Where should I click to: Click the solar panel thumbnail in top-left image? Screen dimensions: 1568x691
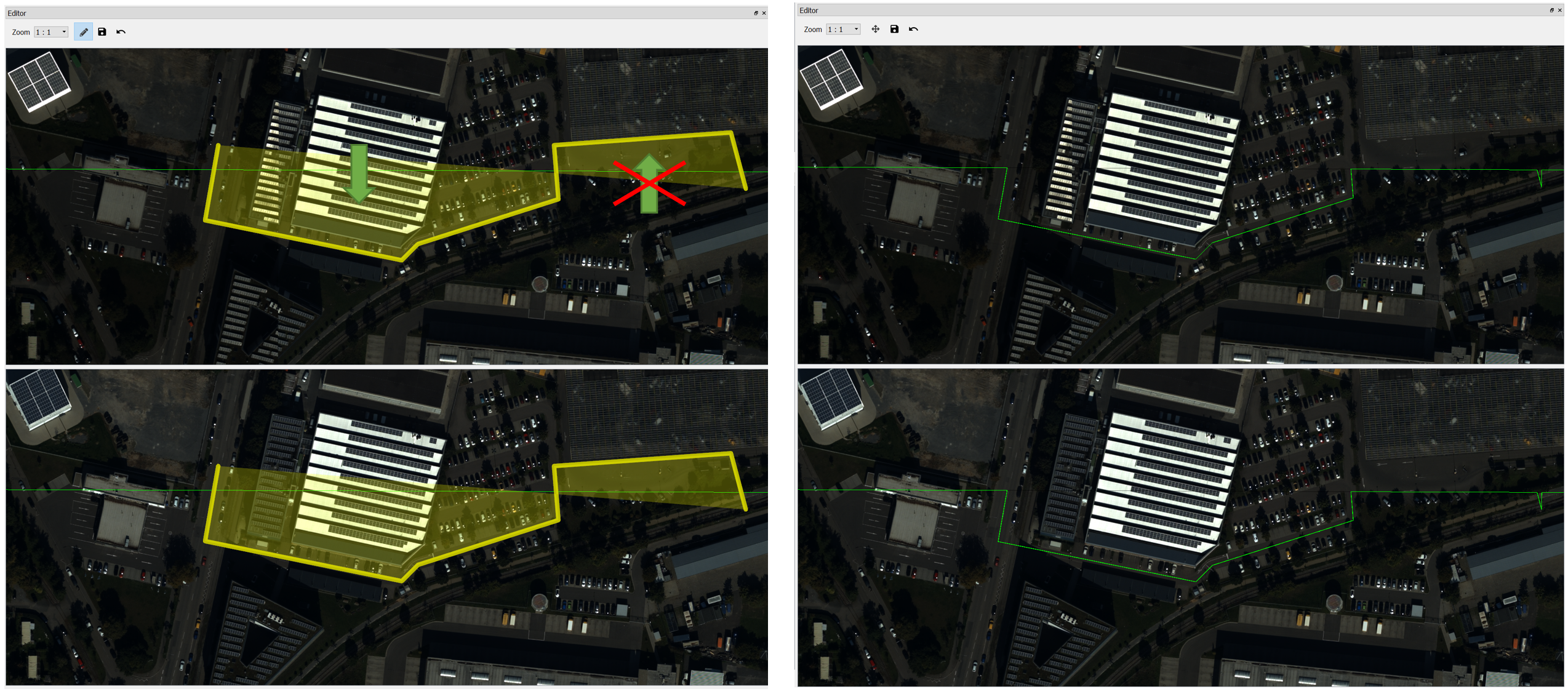(39, 81)
